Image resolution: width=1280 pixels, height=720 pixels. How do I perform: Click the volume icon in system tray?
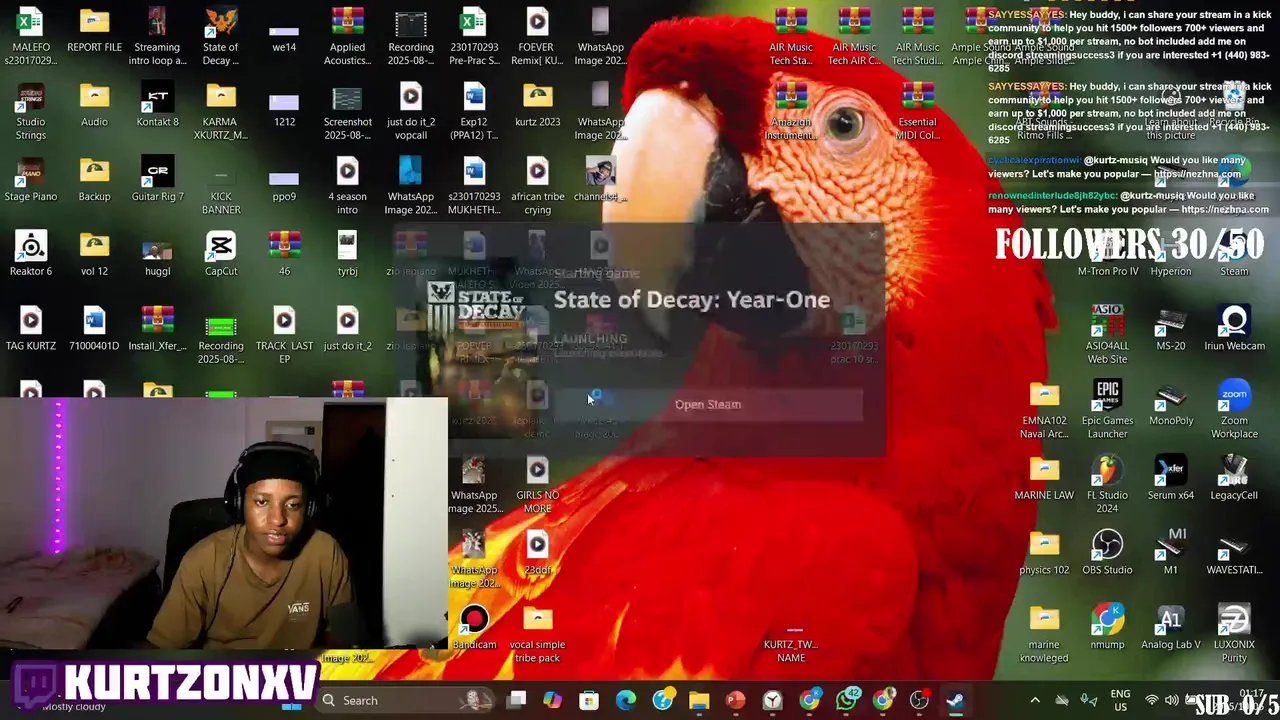coord(1172,700)
